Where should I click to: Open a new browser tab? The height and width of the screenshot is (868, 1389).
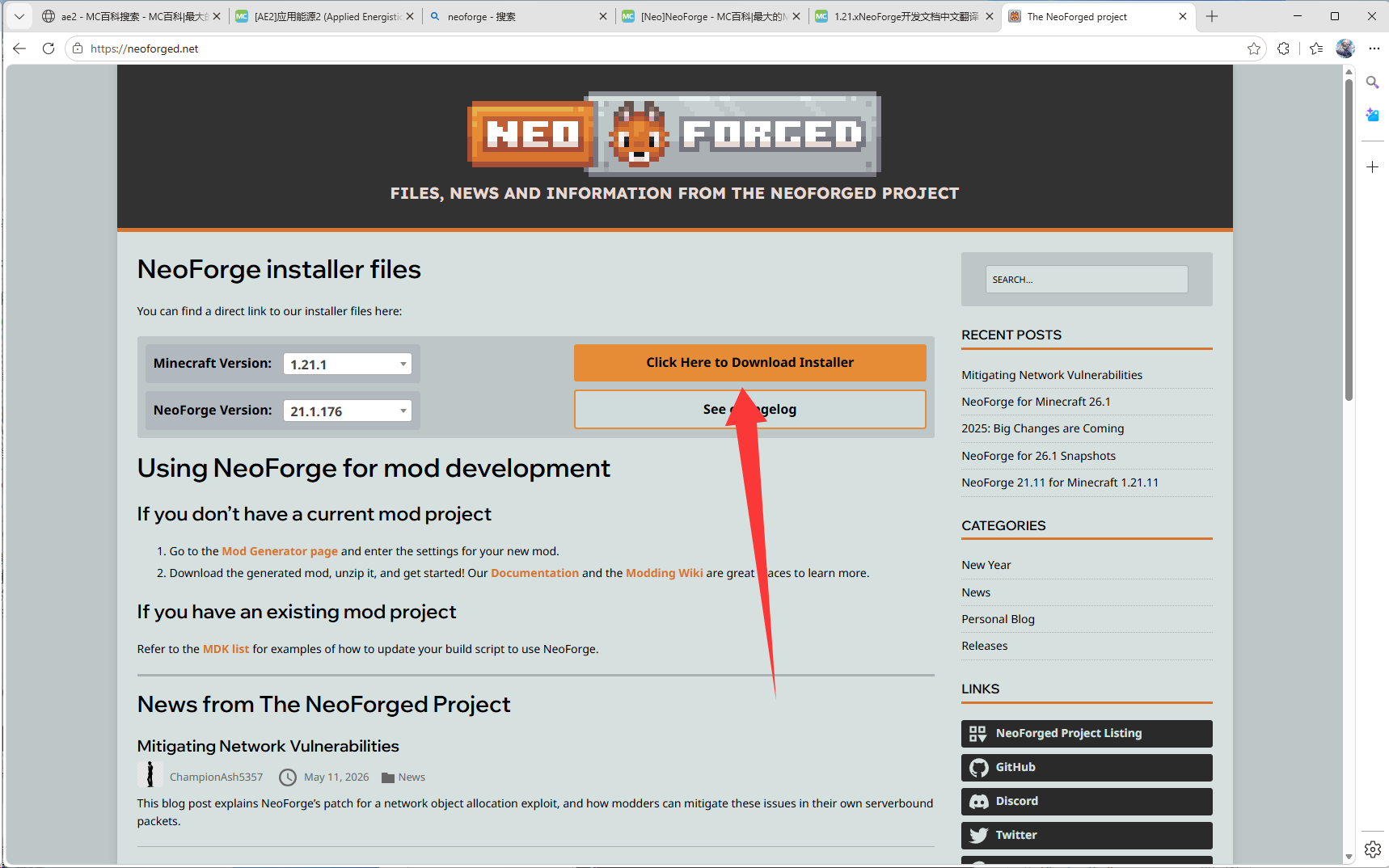pos(1212,16)
